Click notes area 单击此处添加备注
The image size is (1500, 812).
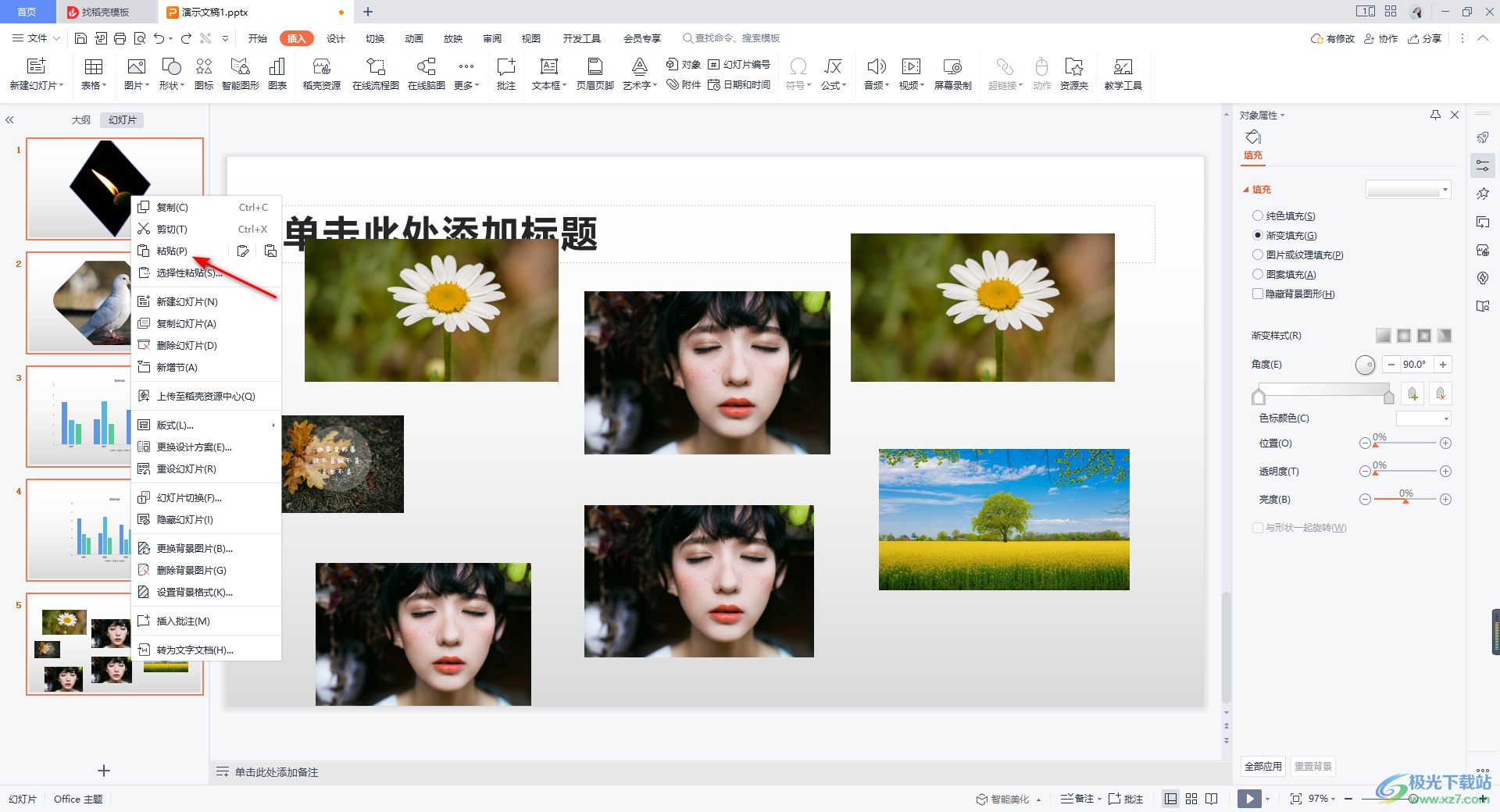click(277, 772)
